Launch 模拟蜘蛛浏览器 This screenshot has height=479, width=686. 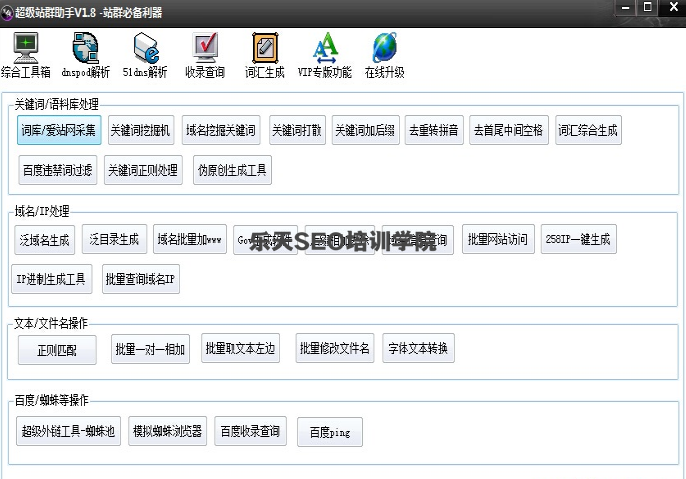(168, 431)
